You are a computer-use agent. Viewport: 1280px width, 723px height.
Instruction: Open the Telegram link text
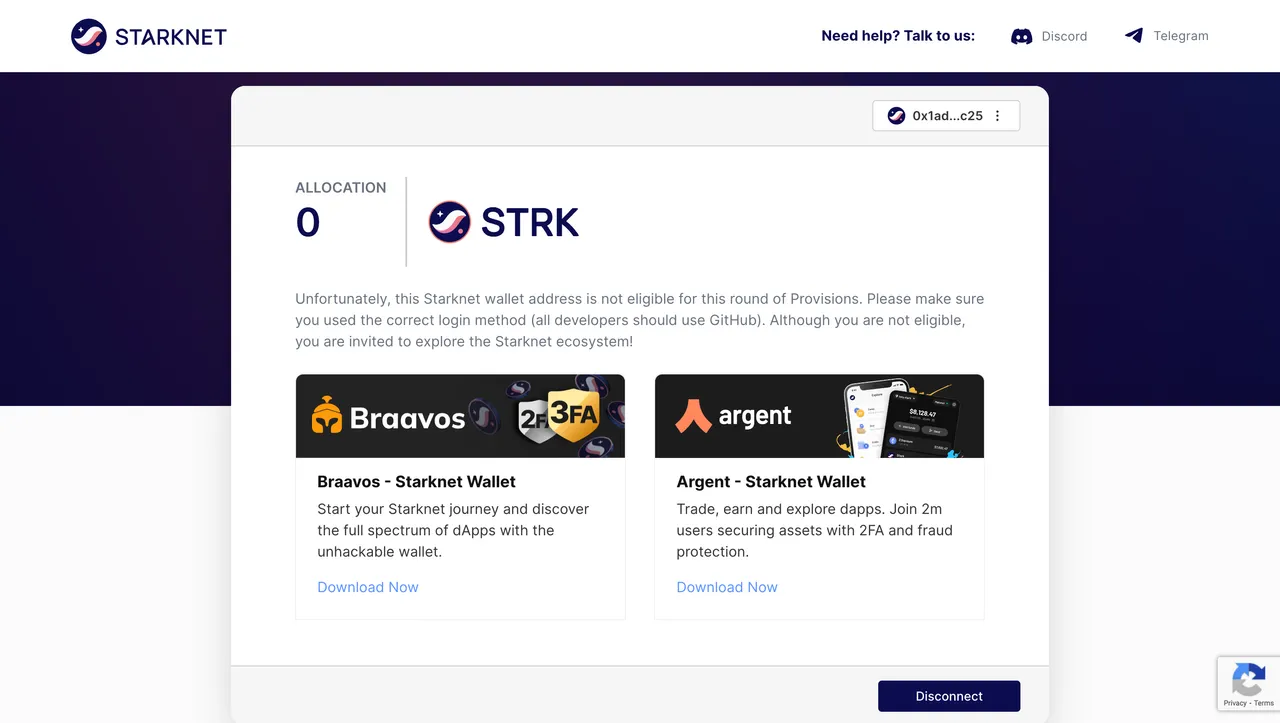(1181, 36)
